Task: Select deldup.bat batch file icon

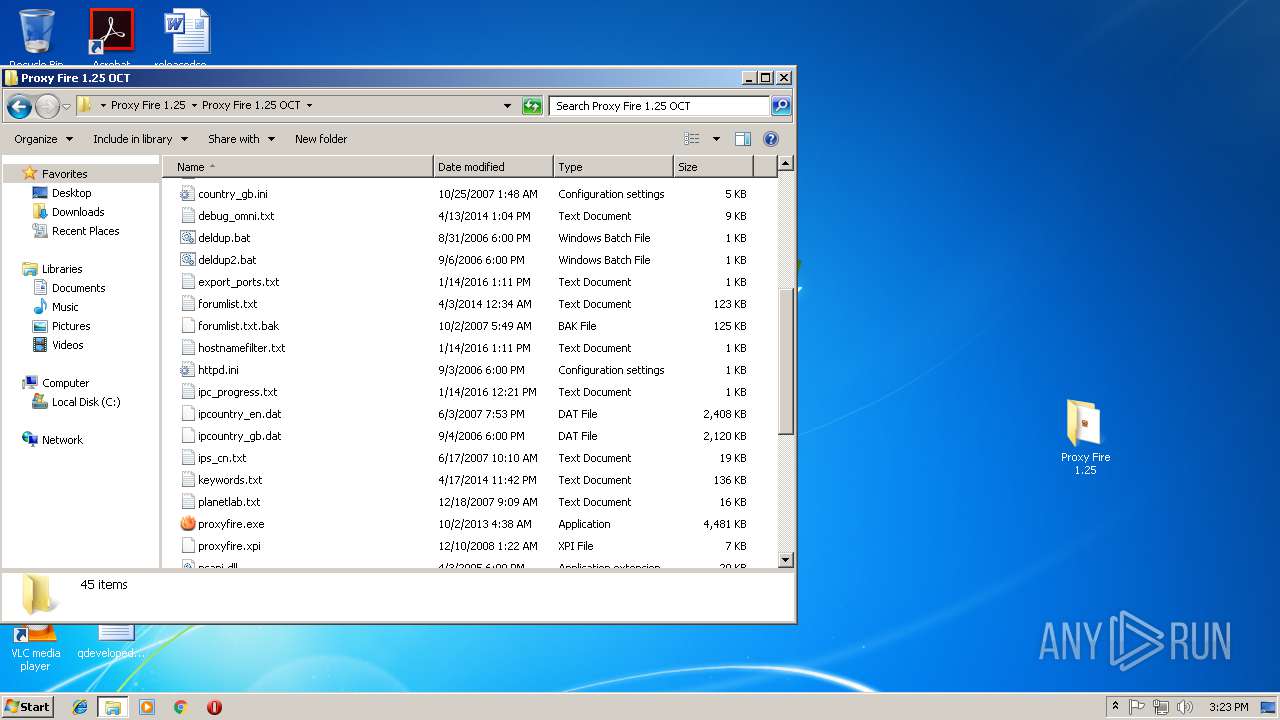Action: [x=188, y=238]
